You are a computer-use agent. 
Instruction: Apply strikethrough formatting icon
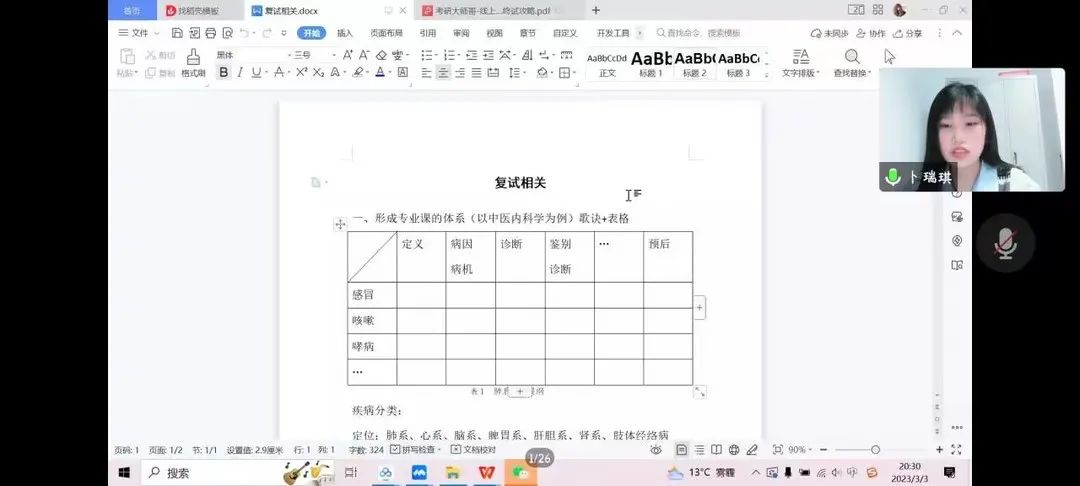click(279, 72)
